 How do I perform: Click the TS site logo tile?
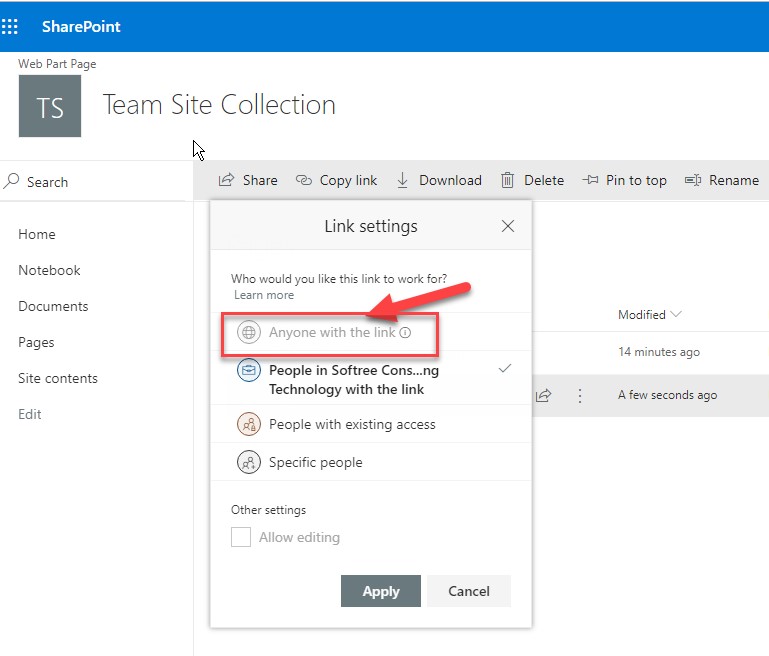click(x=50, y=106)
